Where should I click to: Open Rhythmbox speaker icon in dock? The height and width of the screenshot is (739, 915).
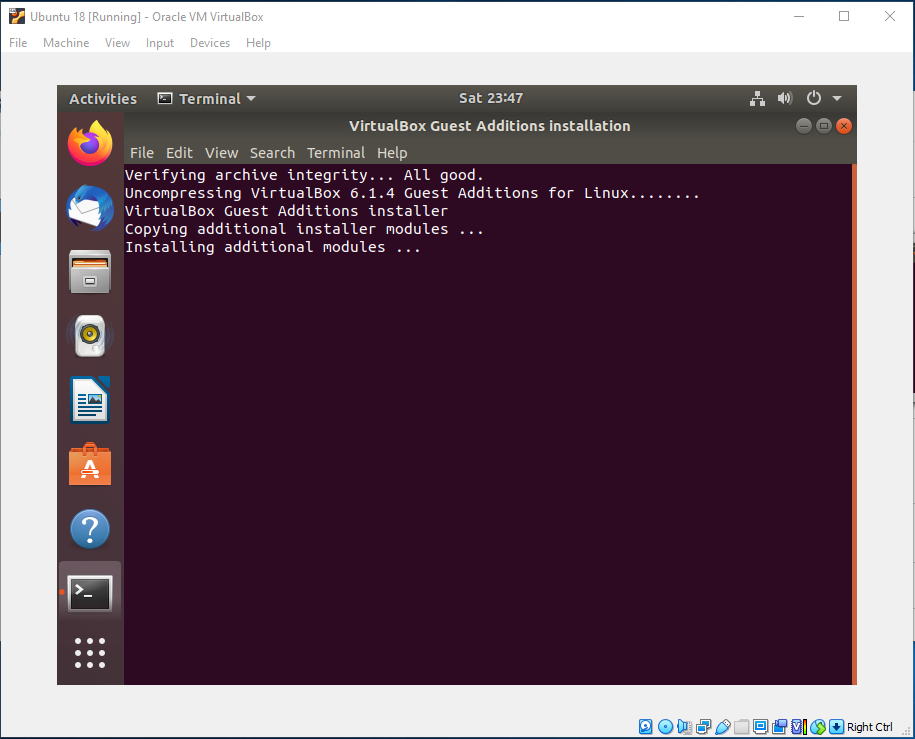[90, 336]
